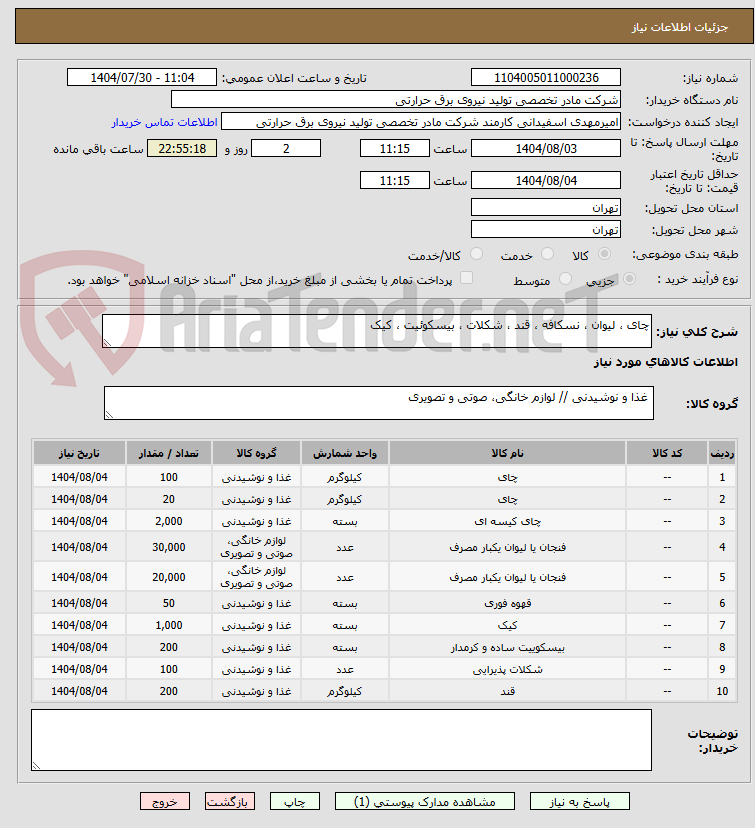Select item بیسکوییت ساده و کرمدار
This screenshot has width=755, height=828.
click(507, 647)
